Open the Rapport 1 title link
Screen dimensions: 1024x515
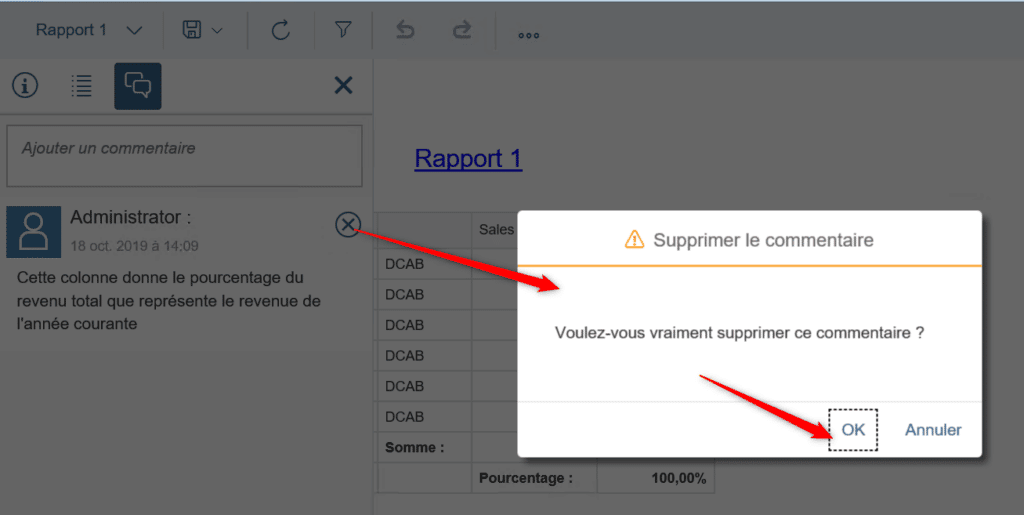click(x=468, y=159)
